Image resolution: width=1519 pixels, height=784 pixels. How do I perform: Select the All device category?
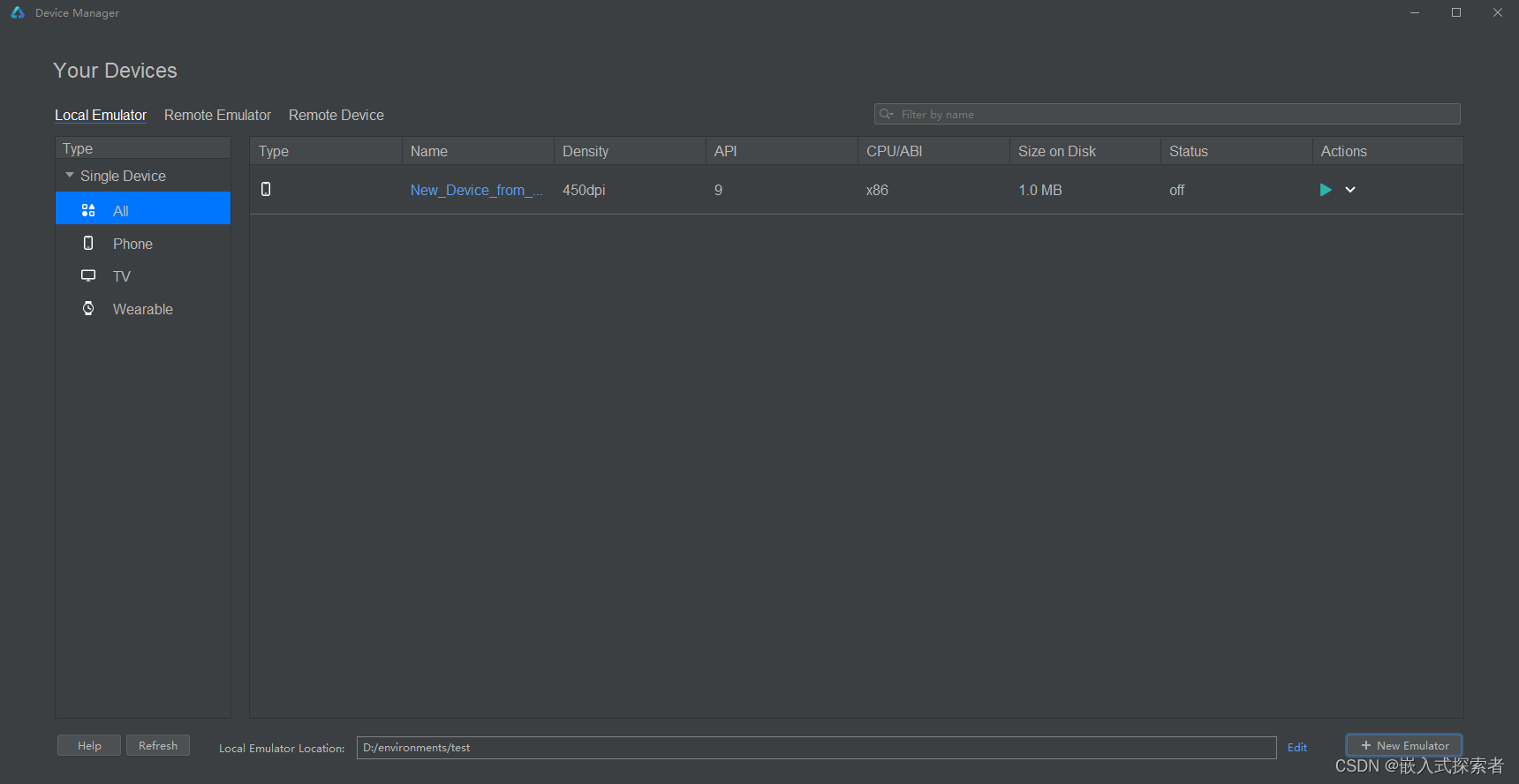[143, 208]
